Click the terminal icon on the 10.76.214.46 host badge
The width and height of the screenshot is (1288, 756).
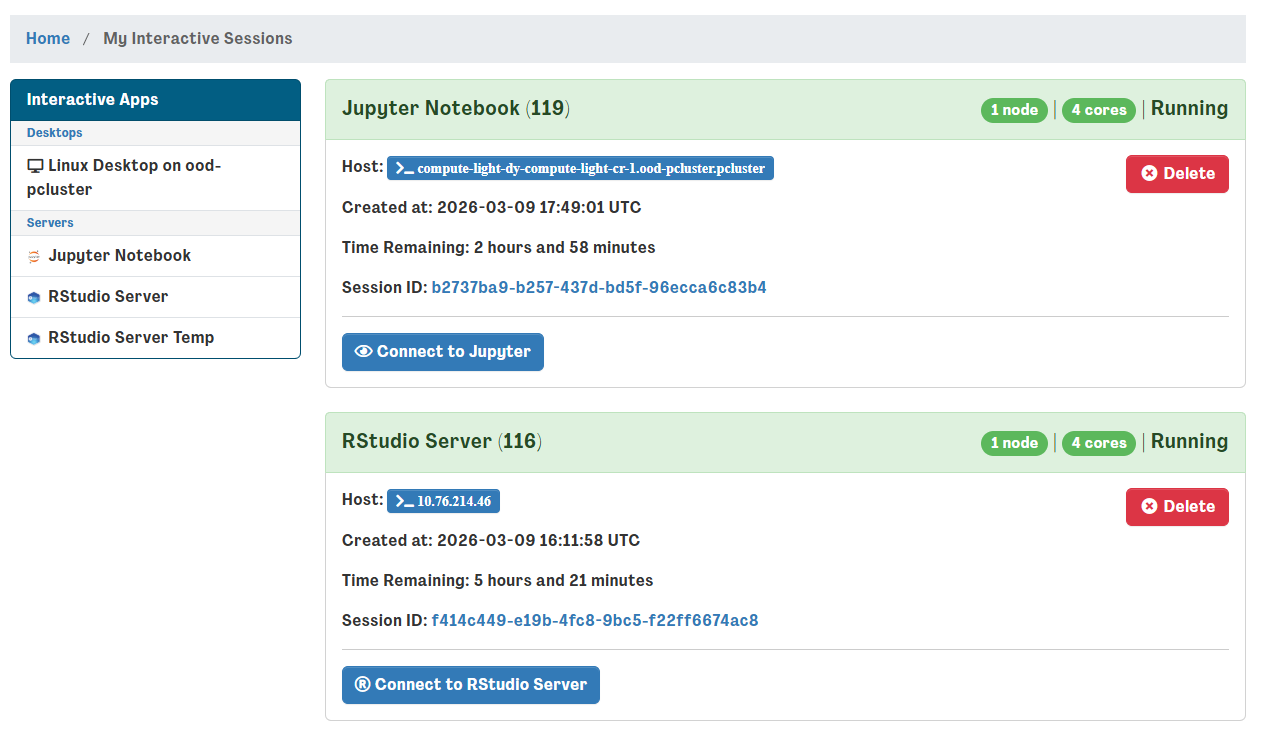[405, 501]
